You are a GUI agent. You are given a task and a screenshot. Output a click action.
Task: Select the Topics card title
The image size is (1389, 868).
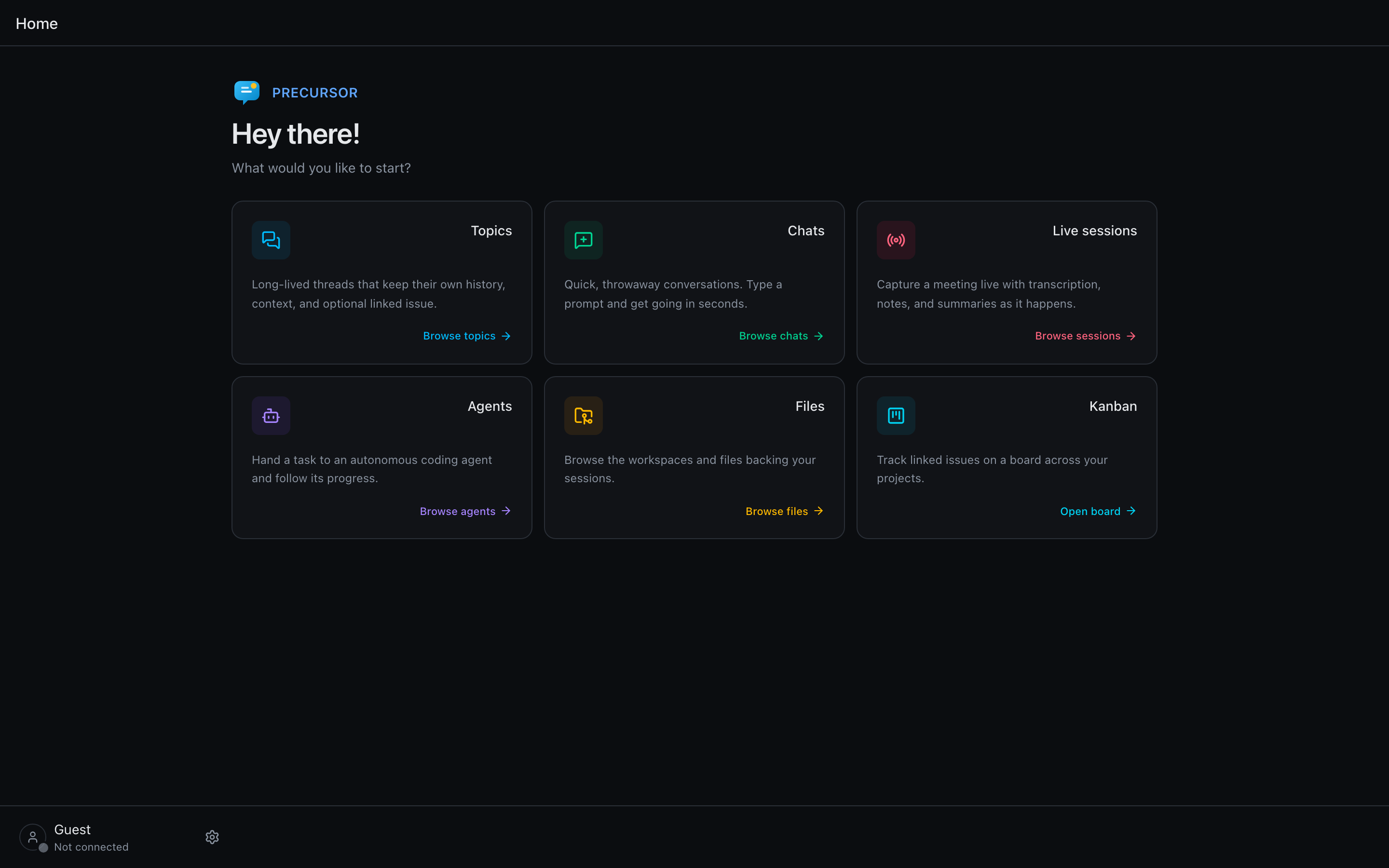[491, 231]
